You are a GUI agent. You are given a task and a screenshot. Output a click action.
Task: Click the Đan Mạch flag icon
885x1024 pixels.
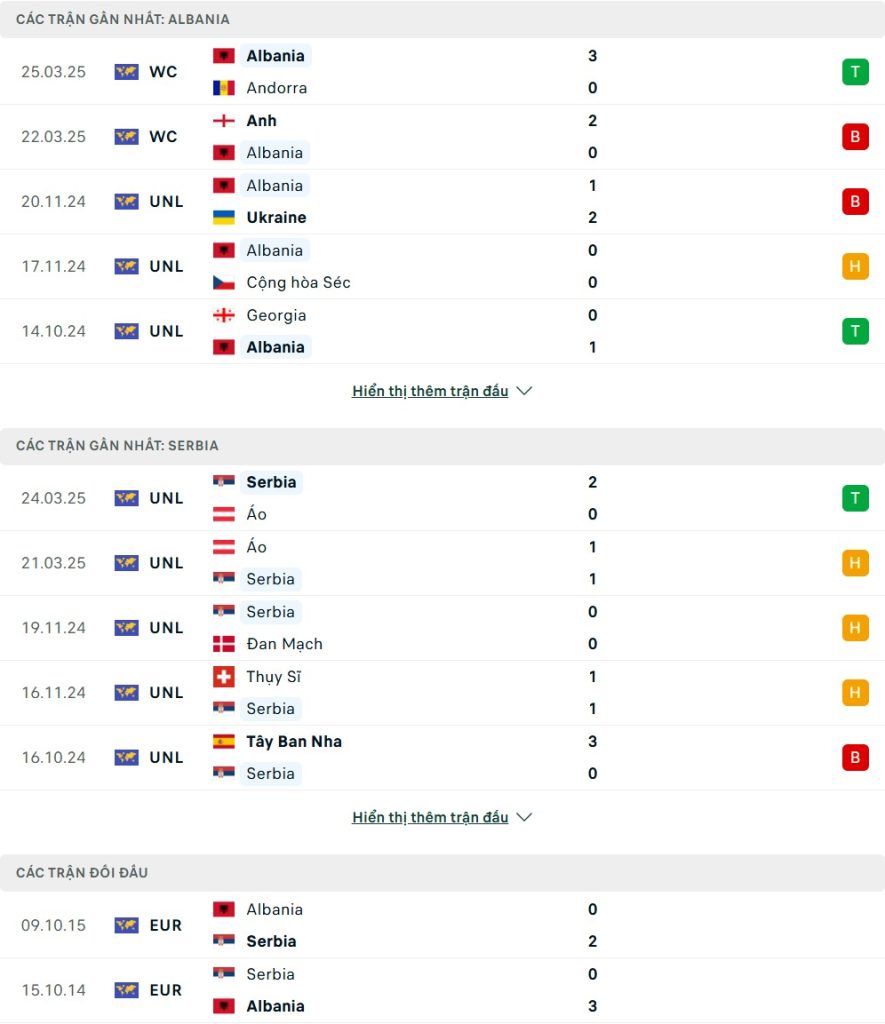pyautogui.click(x=223, y=644)
